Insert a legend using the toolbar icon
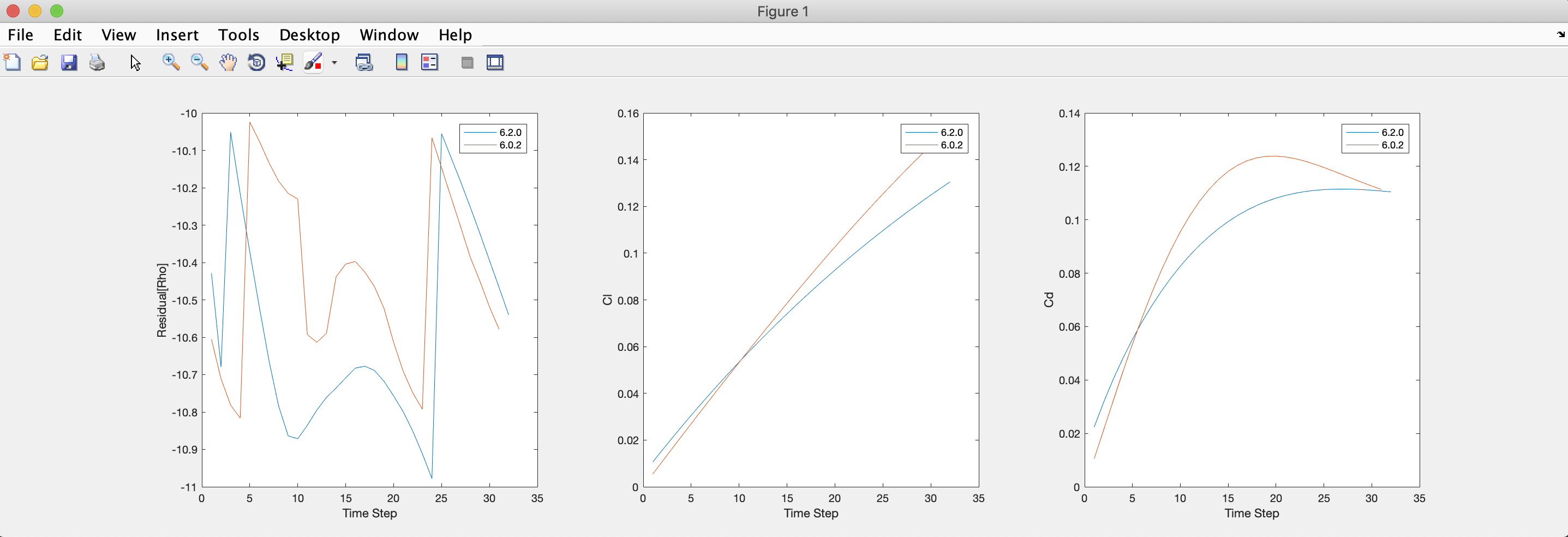This screenshot has width=1568, height=537. tap(430, 62)
